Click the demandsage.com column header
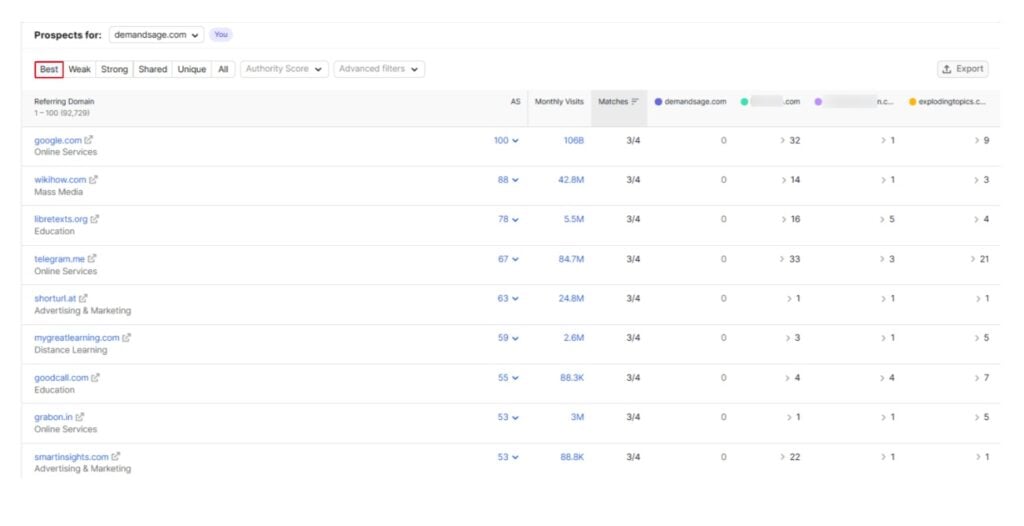Image resolution: width=1024 pixels, height=526 pixels. coord(690,101)
